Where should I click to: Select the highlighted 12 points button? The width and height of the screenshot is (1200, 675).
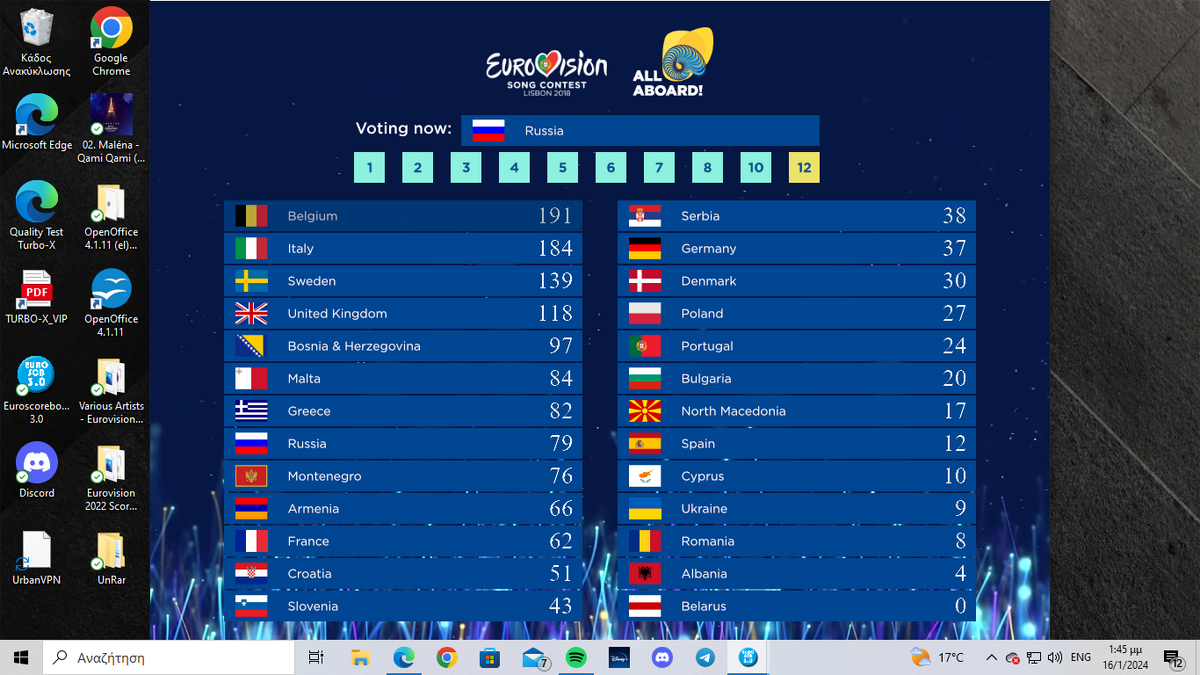[804, 167]
